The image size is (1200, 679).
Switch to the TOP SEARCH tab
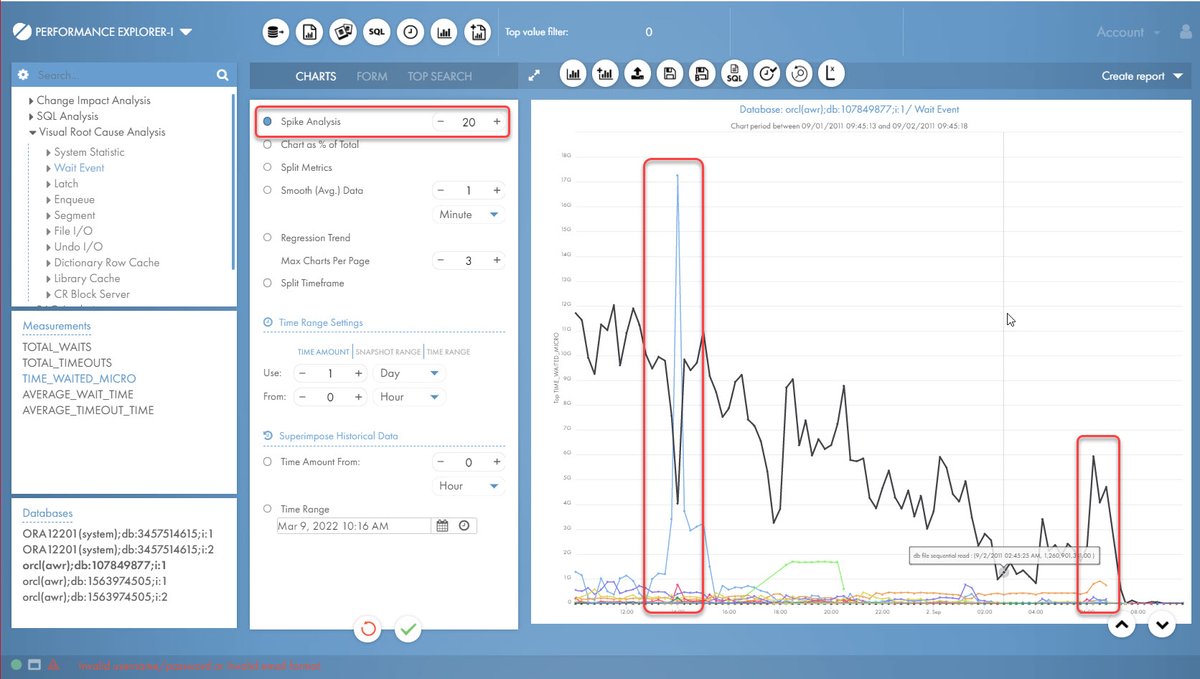(x=440, y=76)
